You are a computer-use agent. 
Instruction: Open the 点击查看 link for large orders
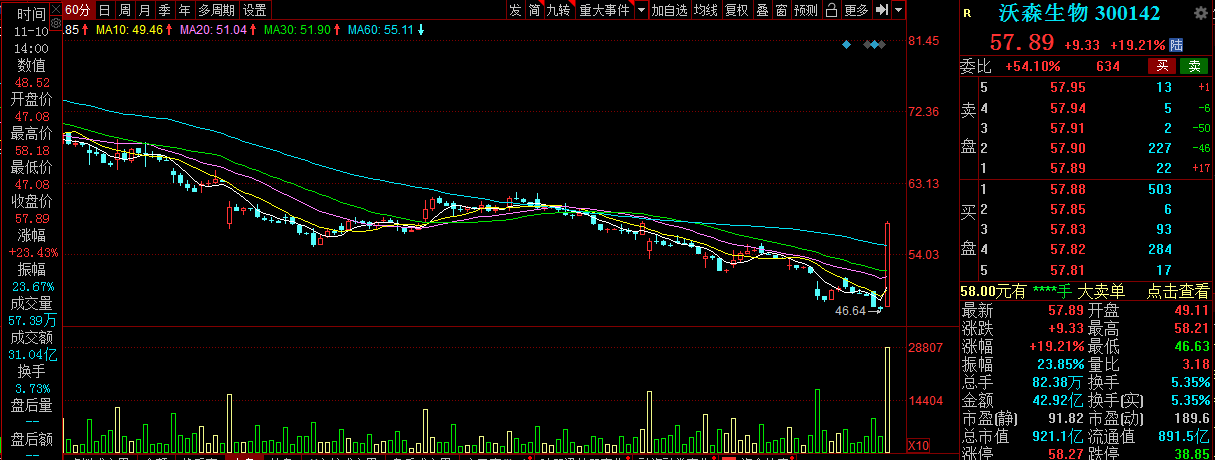(x=1175, y=291)
